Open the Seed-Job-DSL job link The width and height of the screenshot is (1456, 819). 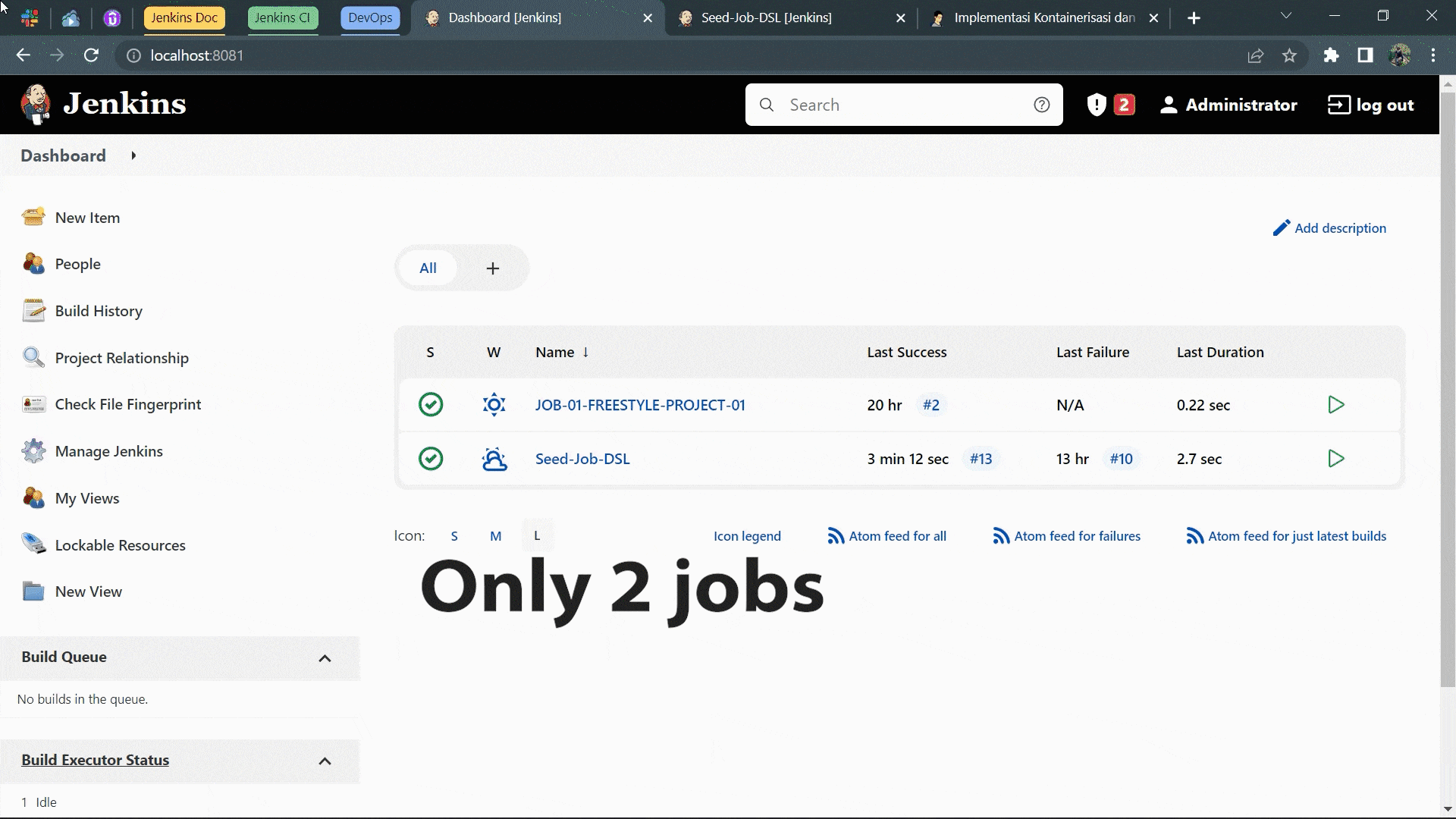click(x=582, y=459)
